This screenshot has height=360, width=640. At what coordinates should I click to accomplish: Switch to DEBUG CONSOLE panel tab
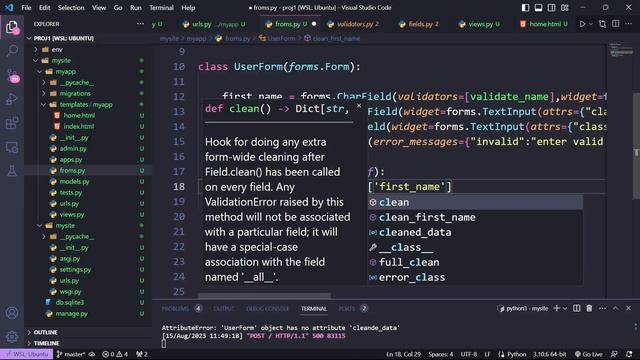[x=267, y=309]
